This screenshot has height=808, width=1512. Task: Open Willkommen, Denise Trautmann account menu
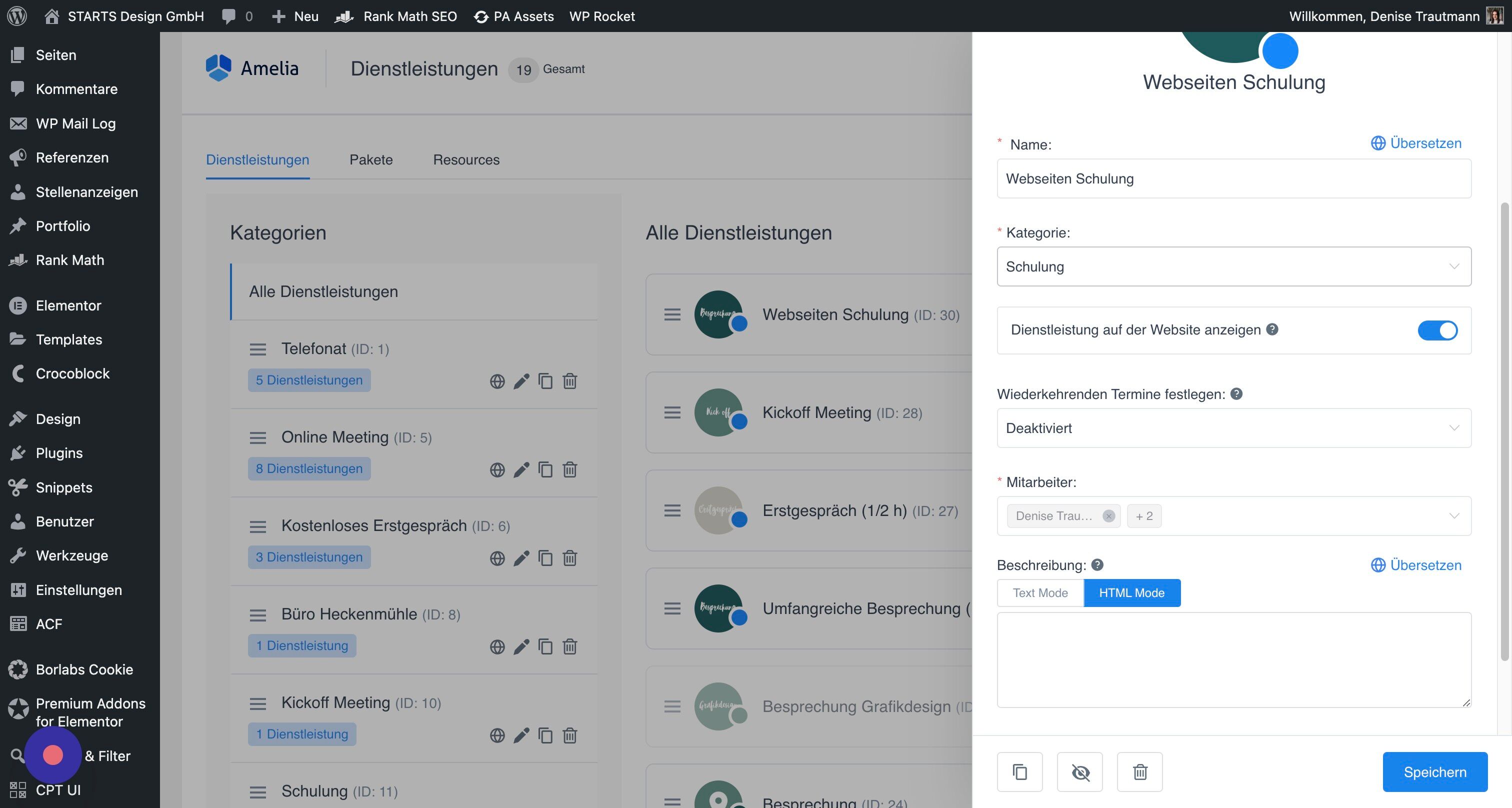(x=1396, y=16)
